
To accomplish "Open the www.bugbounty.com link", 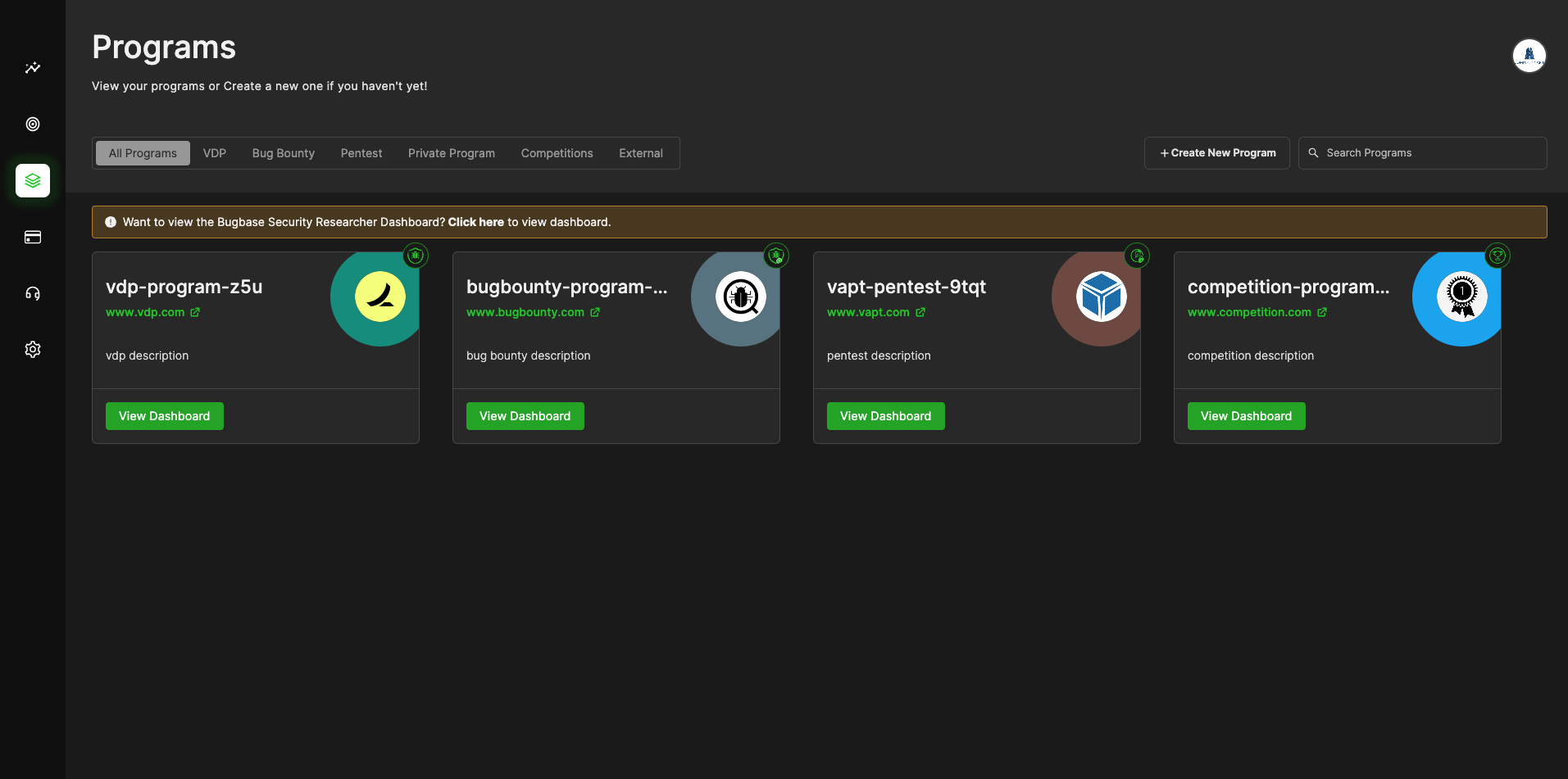I will coord(525,312).
